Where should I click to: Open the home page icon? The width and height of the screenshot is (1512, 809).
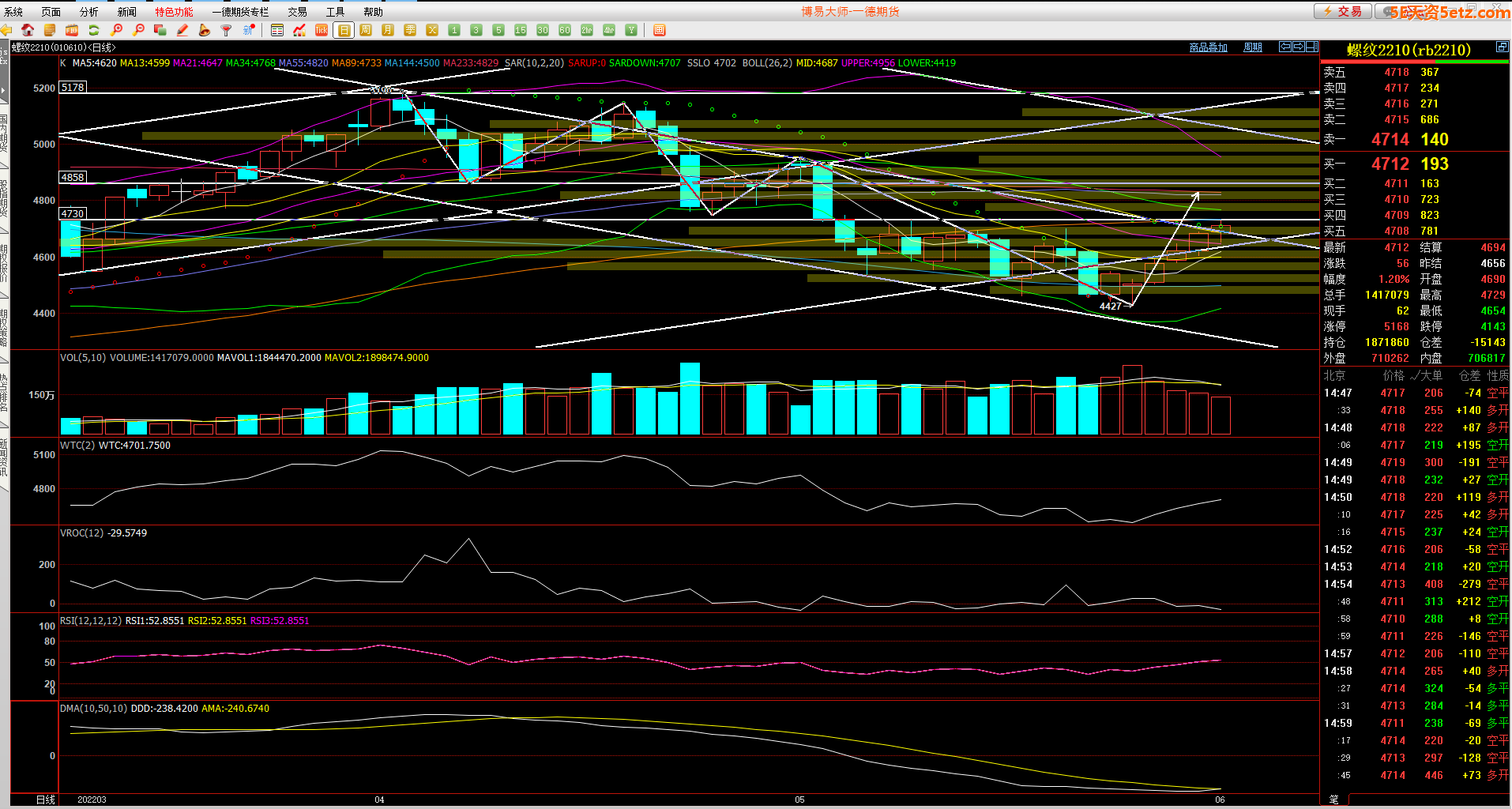pyautogui.click(x=28, y=30)
